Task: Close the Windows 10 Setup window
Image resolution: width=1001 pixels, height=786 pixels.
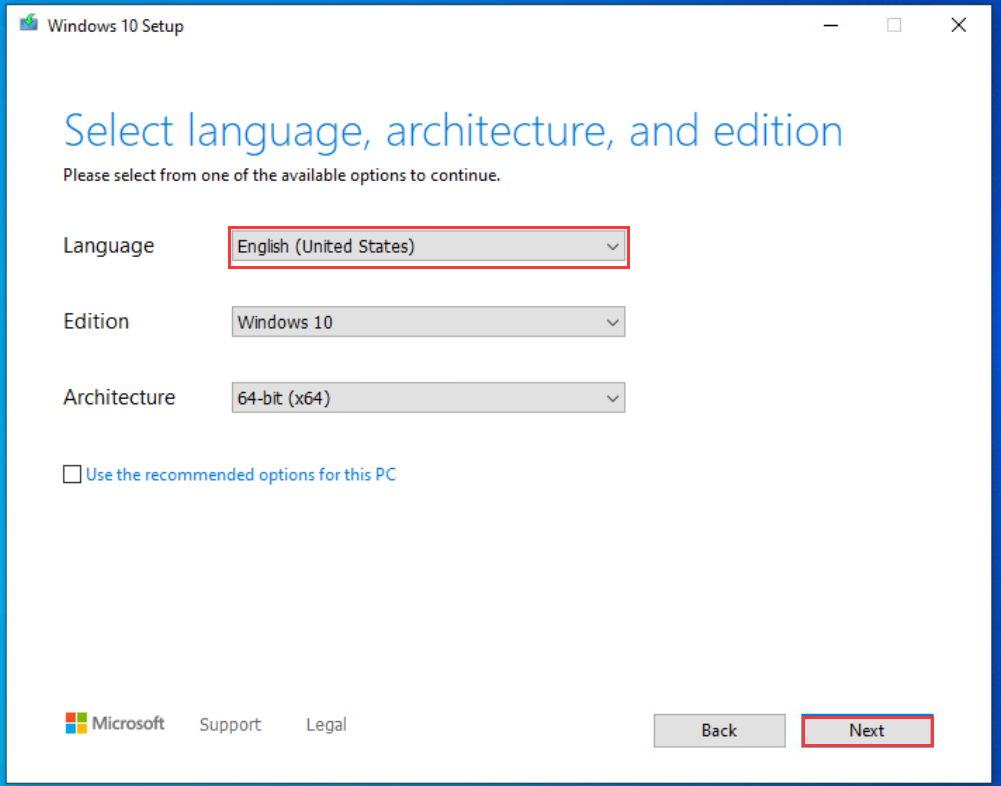Action: point(958,26)
